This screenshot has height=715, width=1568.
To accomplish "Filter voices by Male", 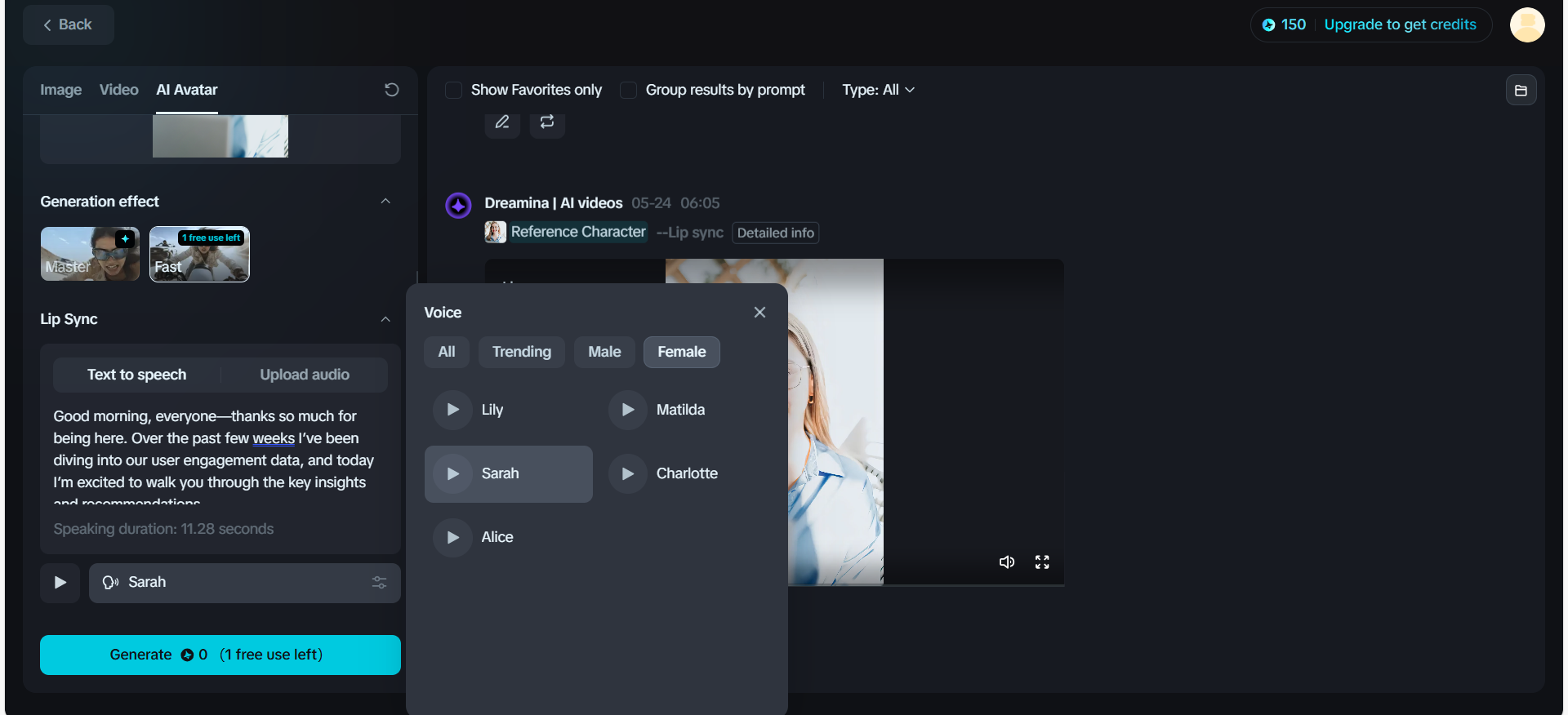I will (604, 352).
